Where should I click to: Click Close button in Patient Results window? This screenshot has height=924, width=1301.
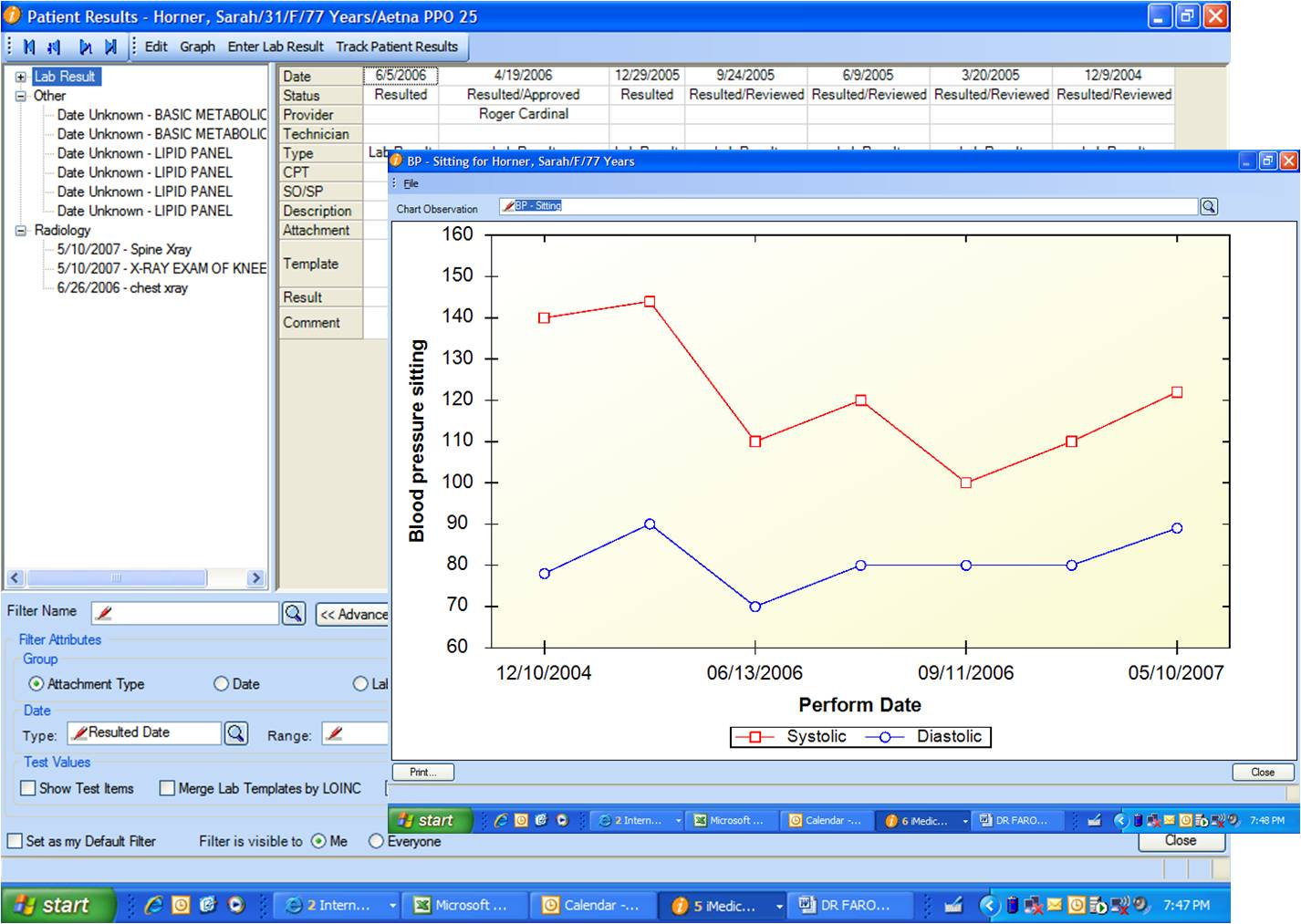pos(1181,841)
